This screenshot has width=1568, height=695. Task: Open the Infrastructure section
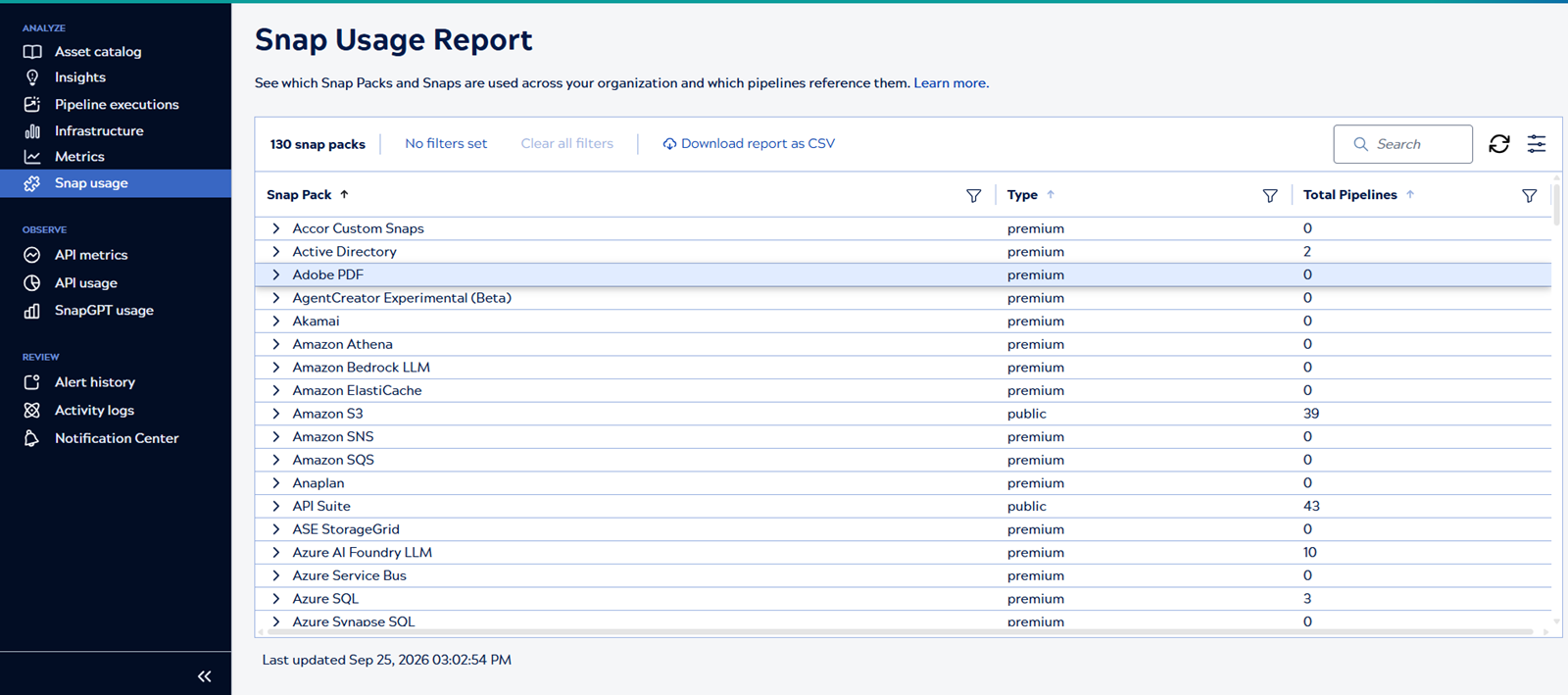tap(99, 130)
